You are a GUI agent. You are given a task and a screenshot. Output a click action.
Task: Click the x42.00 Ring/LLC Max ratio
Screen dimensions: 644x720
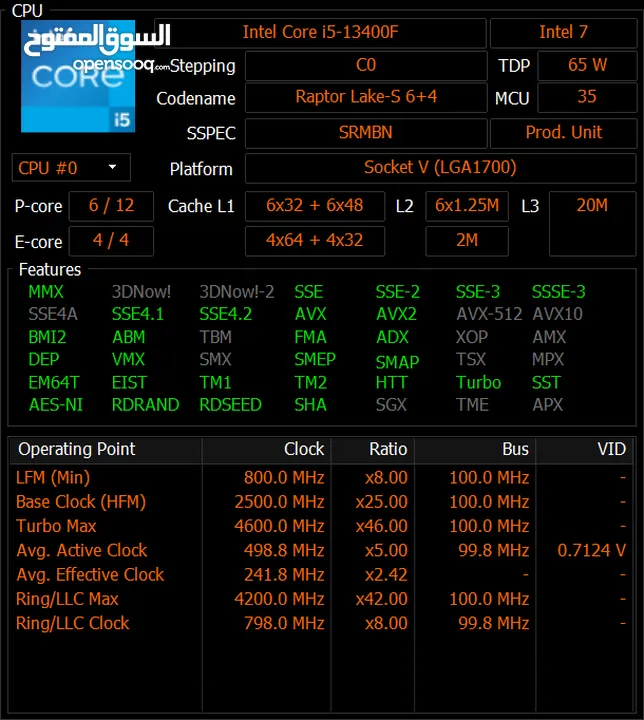(x=382, y=599)
